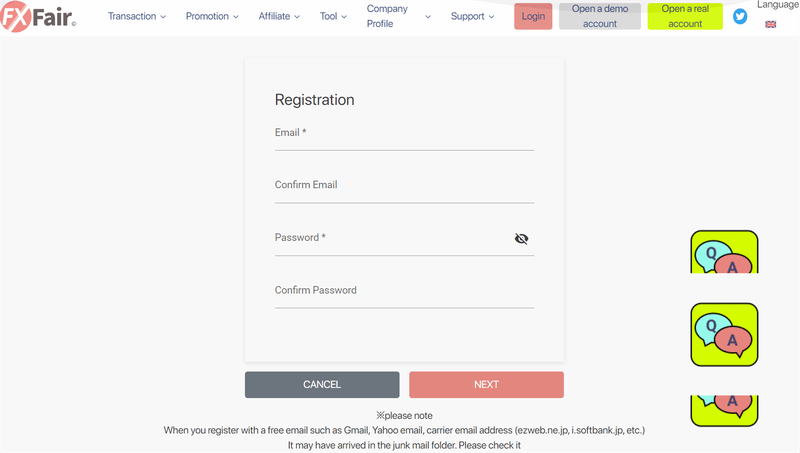
Task: Expand the Support dropdown chevron
Action: (491, 16)
